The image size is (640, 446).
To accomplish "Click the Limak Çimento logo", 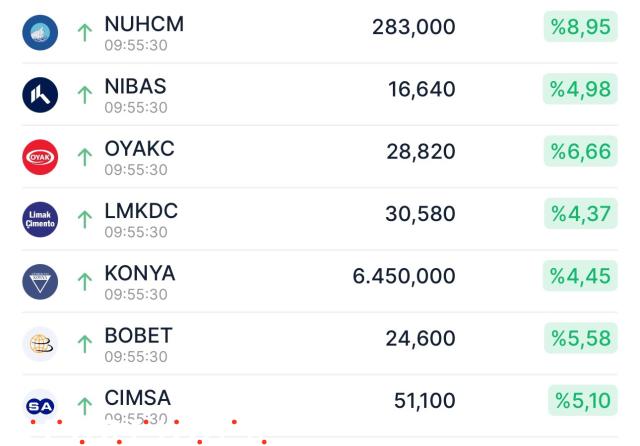I will coord(40,220).
